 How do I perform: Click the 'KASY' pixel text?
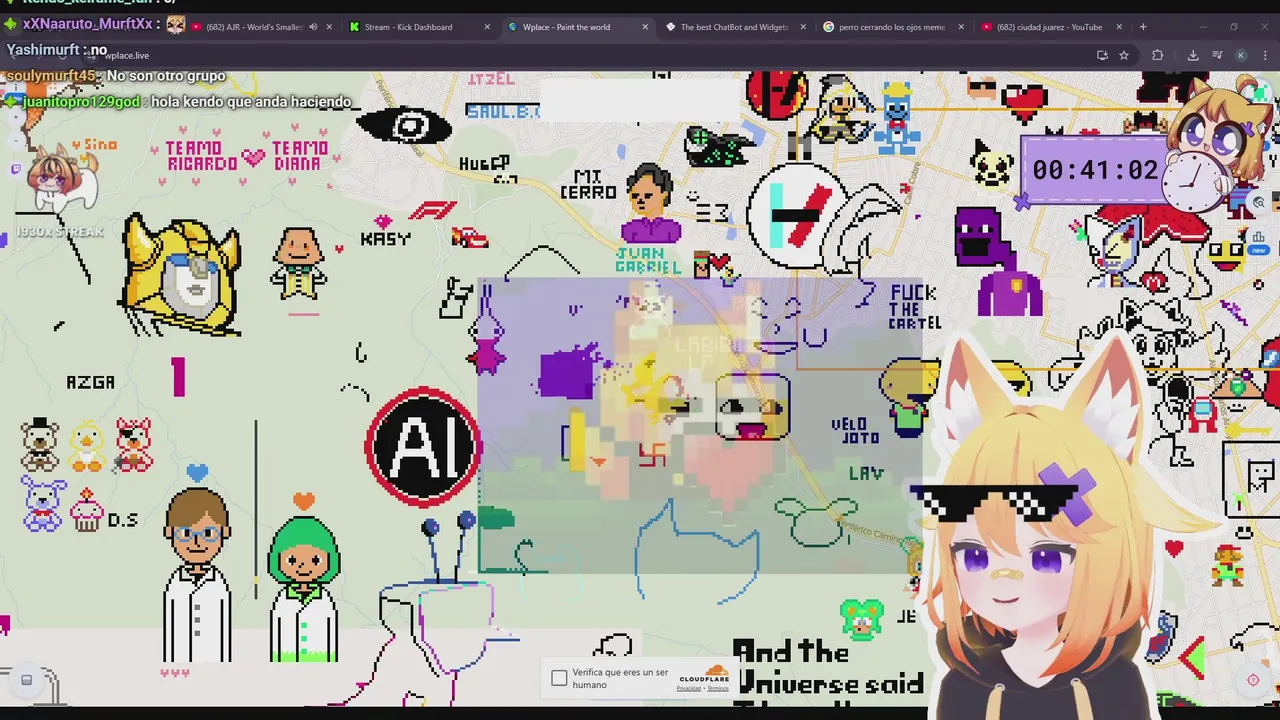pyautogui.click(x=385, y=240)
